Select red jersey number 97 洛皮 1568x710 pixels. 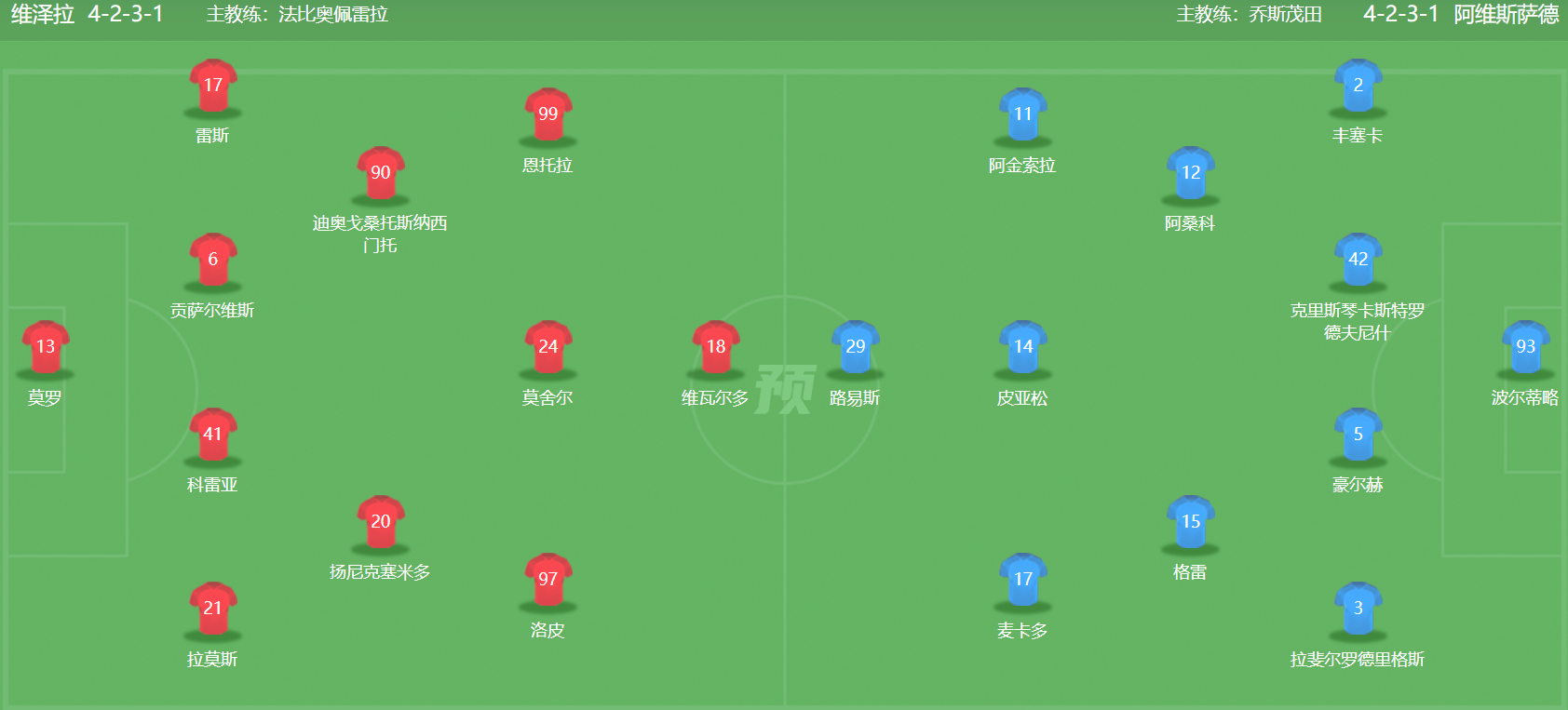coord(547,580)
